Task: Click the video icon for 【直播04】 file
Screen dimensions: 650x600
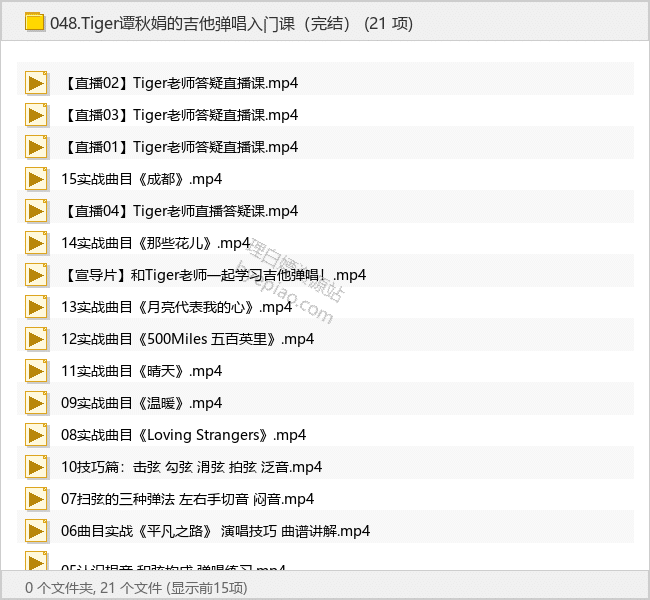Action: tap(36, 211)
